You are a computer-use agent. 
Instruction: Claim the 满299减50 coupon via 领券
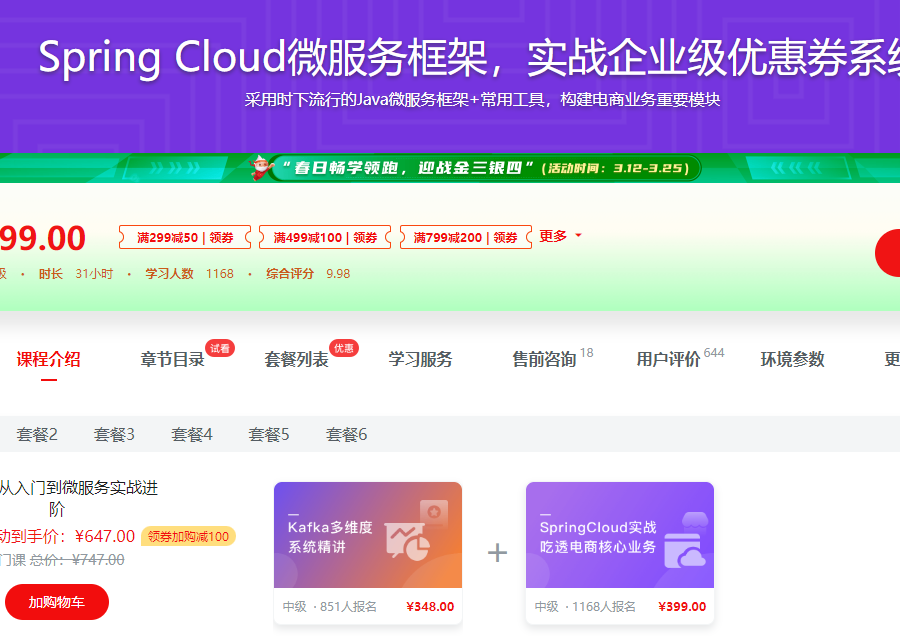click(x=223, y=237)
